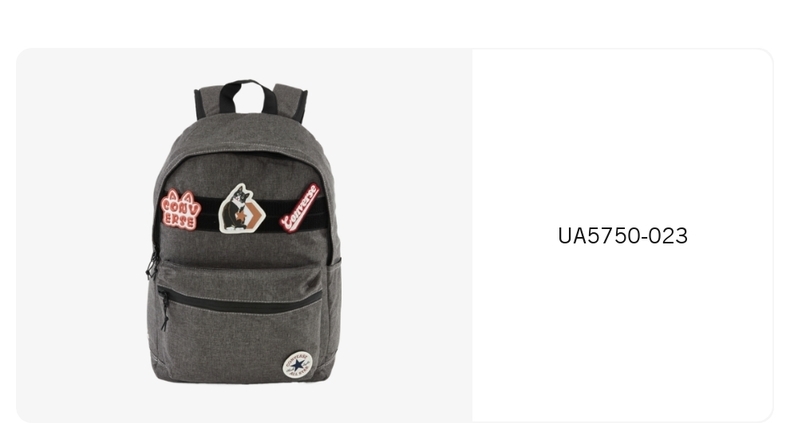Click the red script Converse patch

[x=300, y=208]
